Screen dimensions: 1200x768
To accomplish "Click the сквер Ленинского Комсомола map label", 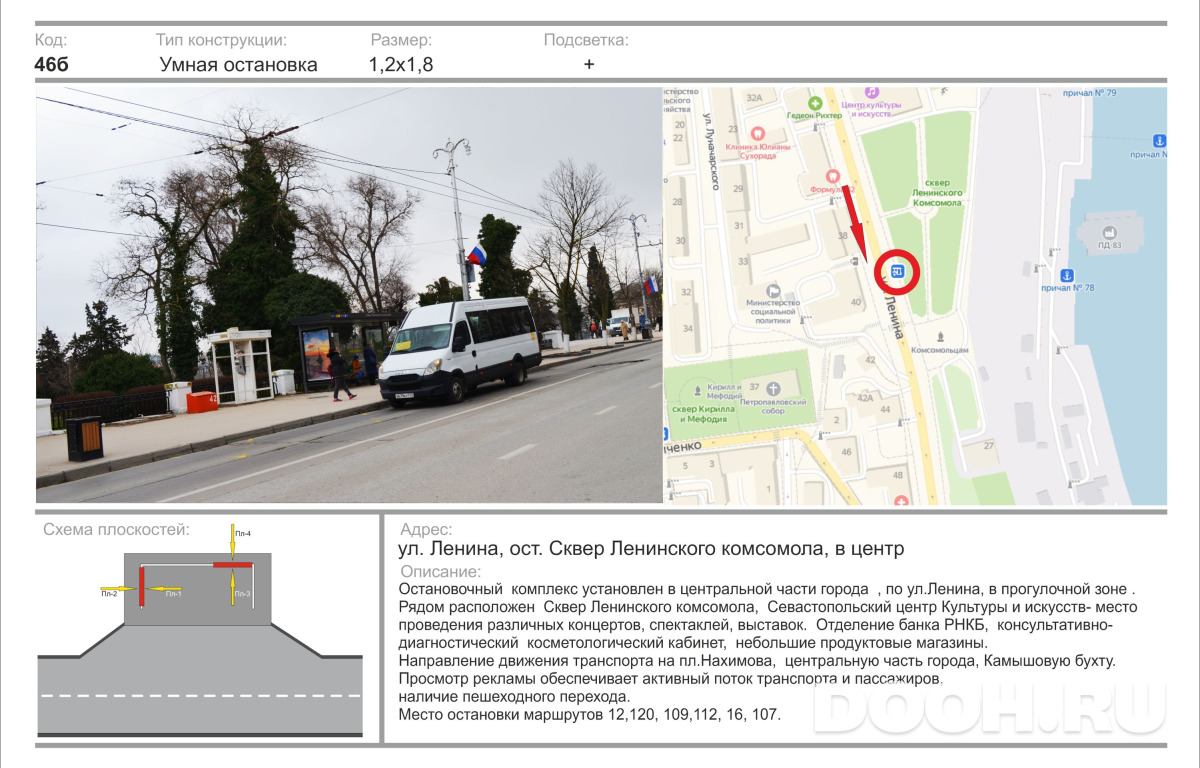I will (x=938, y=193).
